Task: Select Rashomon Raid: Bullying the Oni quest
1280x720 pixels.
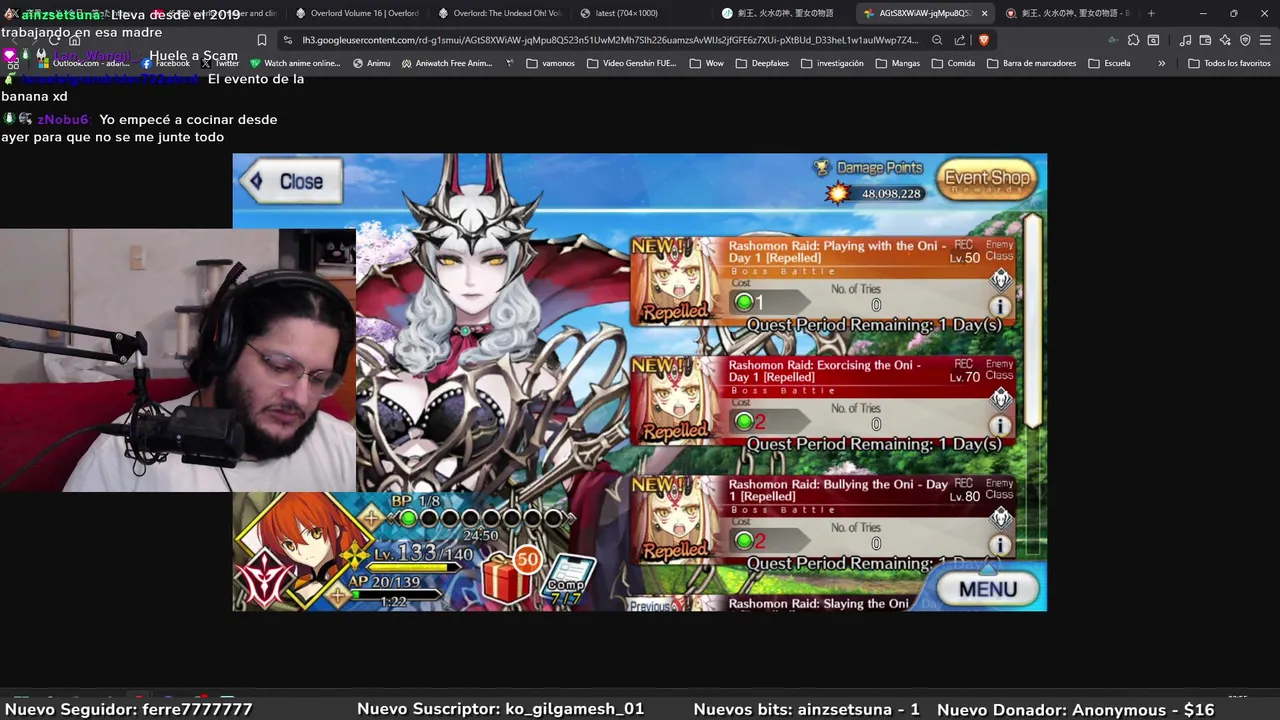Action: [825, 520]
